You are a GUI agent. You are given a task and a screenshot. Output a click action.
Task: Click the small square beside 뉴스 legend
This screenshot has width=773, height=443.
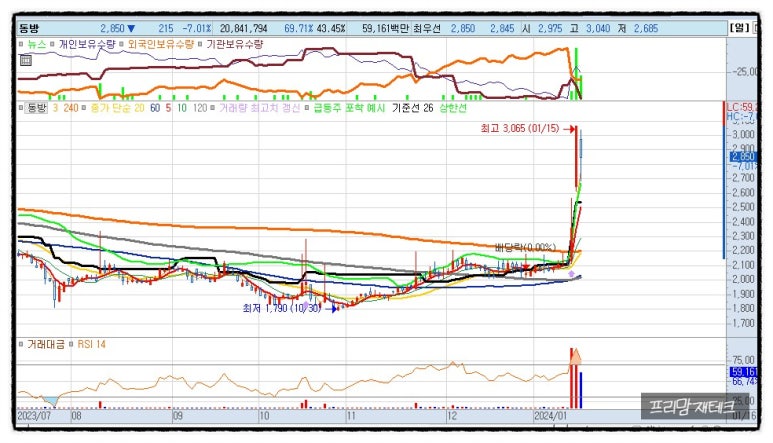pyautogui.click(x=21, y=44)
